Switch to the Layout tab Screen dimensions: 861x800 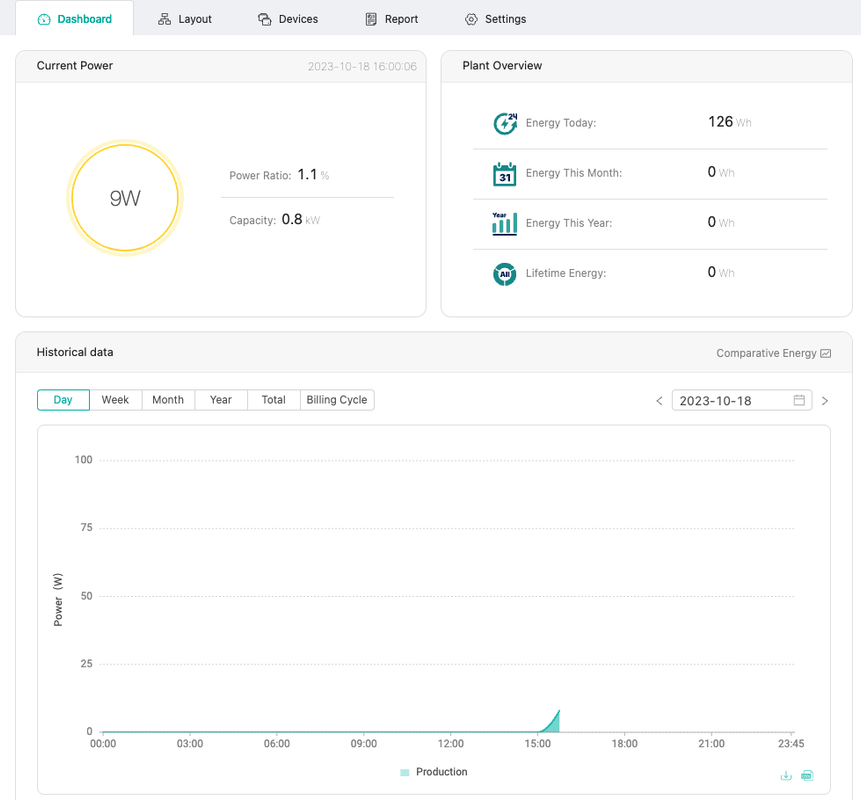click(184, 19)
